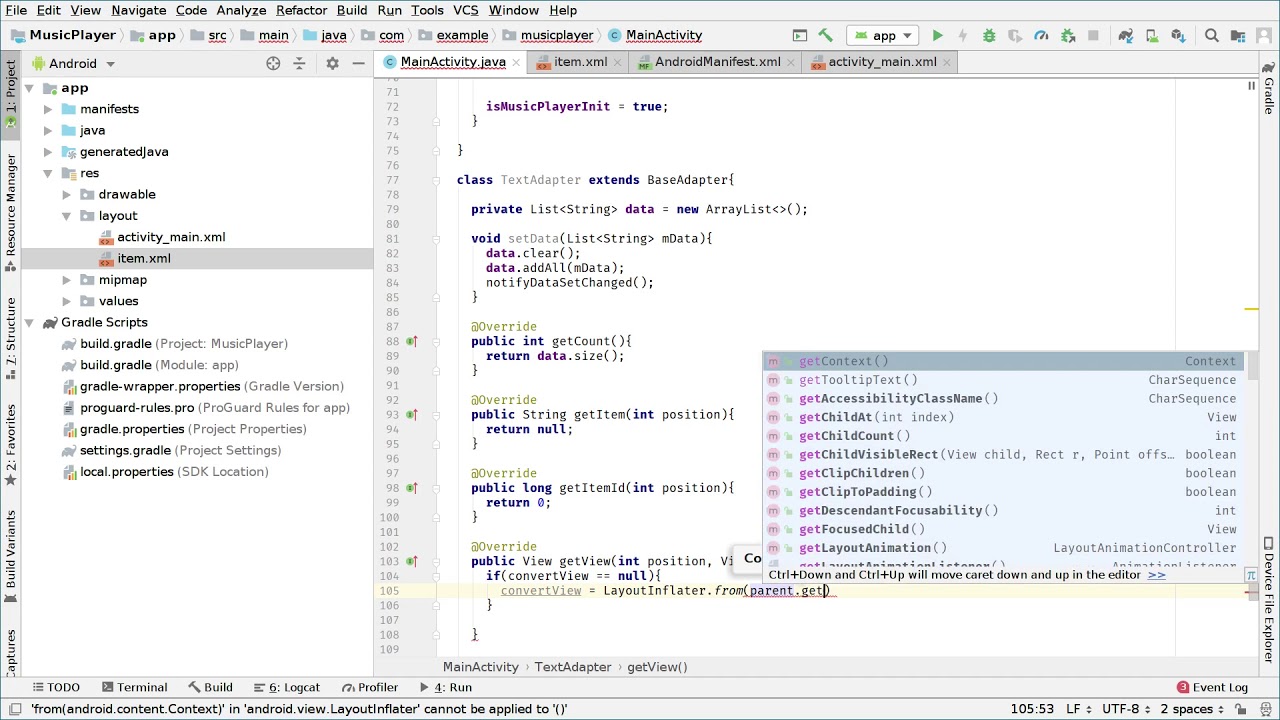Screen dimensions: 1280x720
Task: Open AVD Manager icon in toolbar
Action: (1151, 36)
